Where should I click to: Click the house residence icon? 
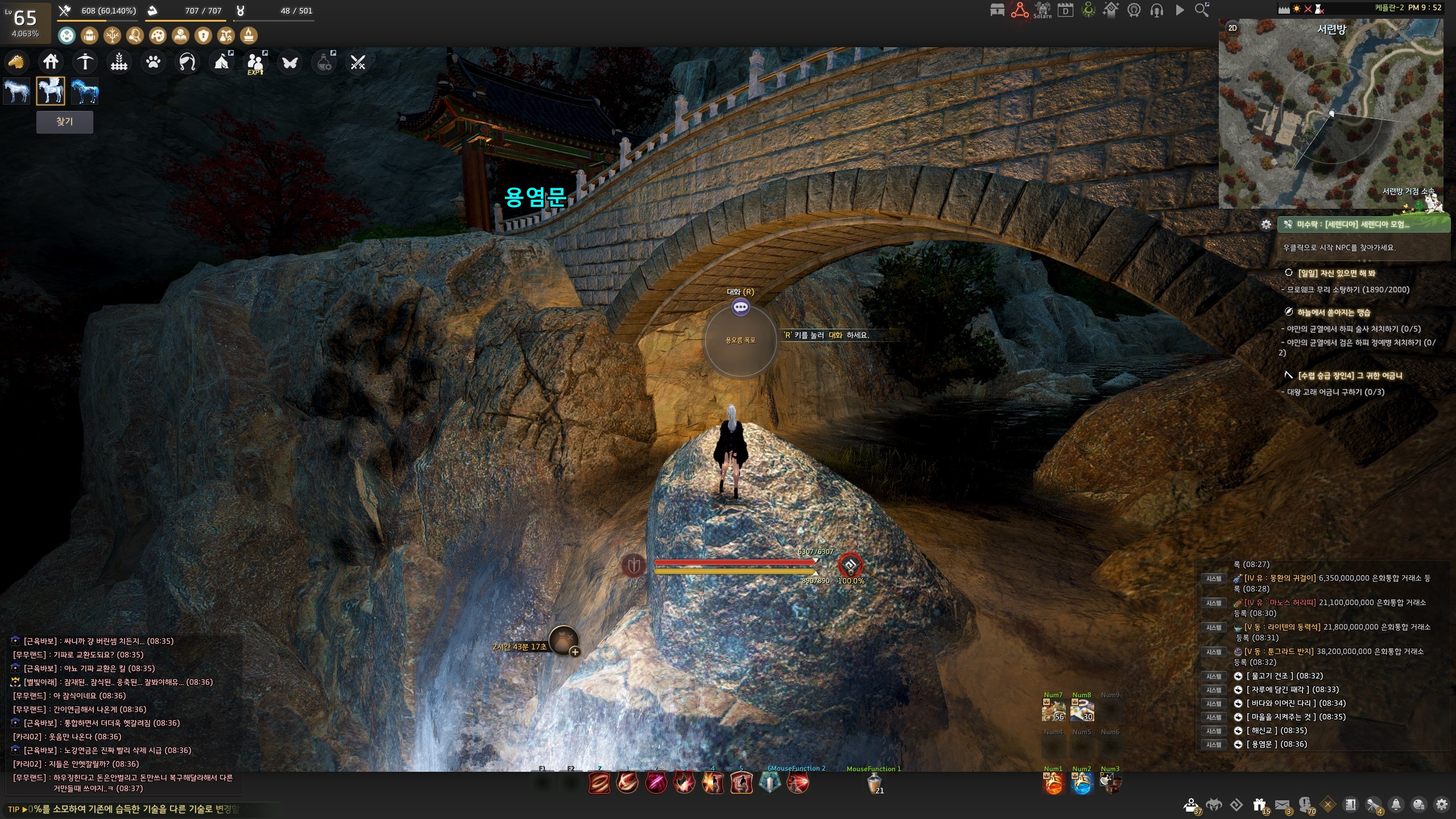click(51, 61)
